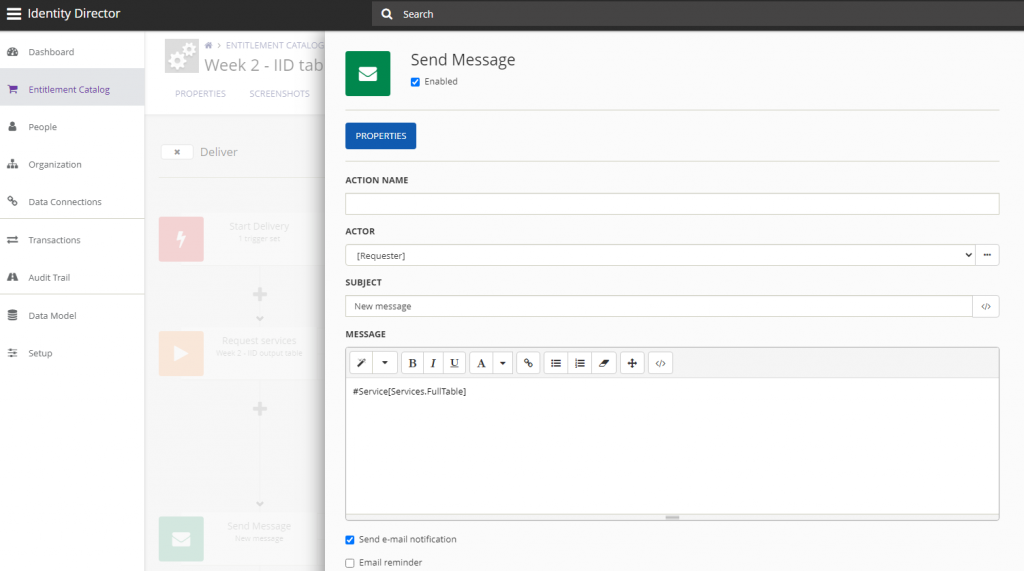The image size is (1024, 571).
Task: Open the Screenshots tab
Action: click(x=280, y=93)
